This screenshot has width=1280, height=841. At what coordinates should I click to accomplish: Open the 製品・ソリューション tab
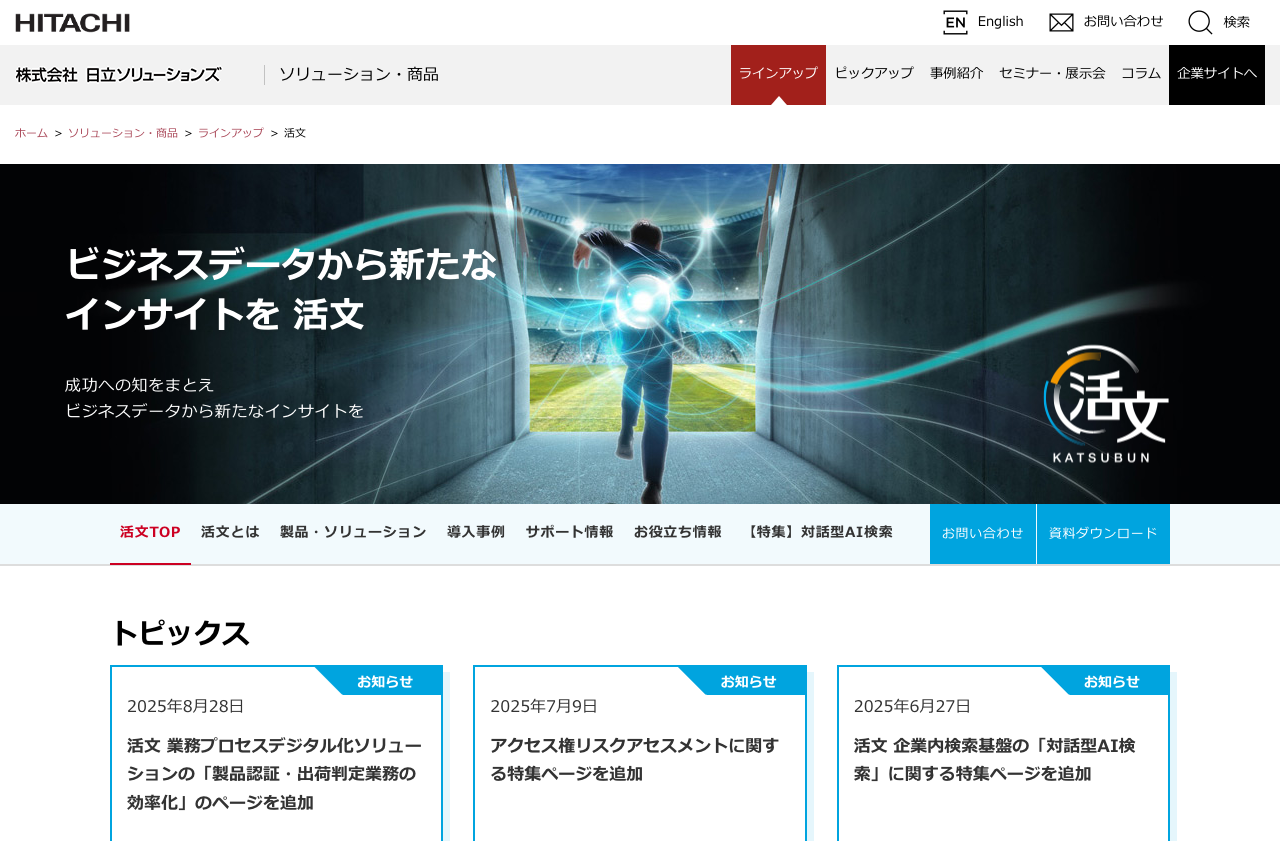pyautogui.click(x=353, y=532)
